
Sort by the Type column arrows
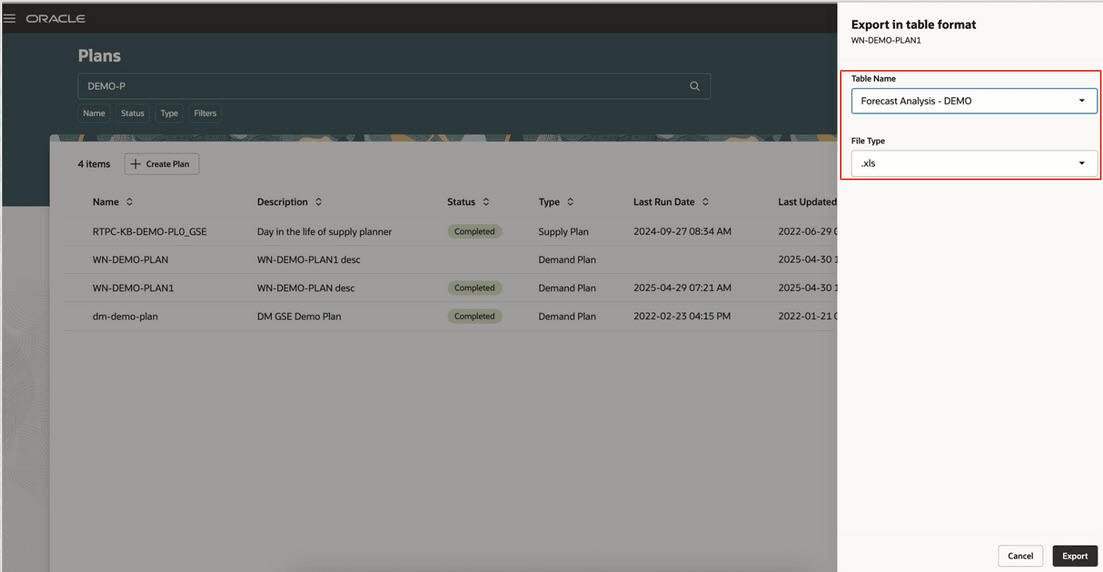pos(570,202)
